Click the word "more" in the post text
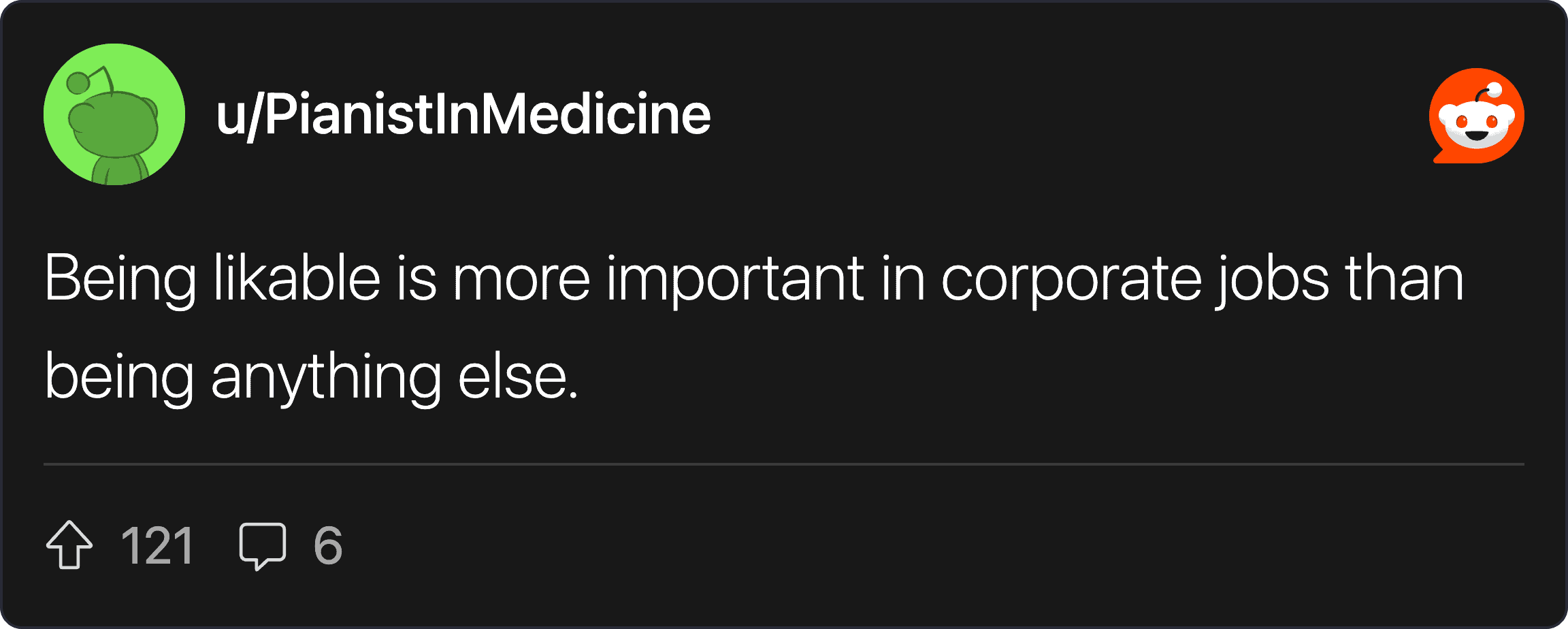The height and width of the screenshot is (629, 1568). click(x=521, y=278)
